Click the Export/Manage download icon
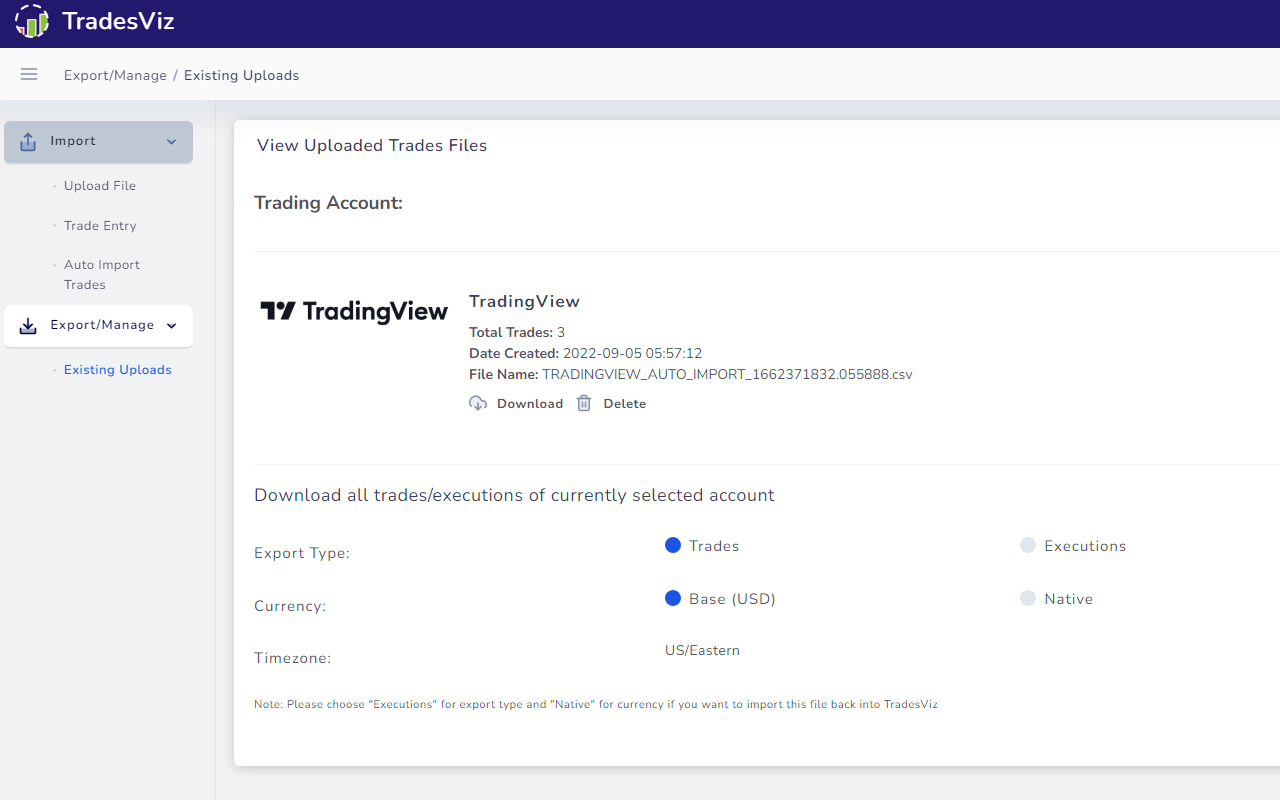Screen dimensions: 1280x800 (27, 325)
